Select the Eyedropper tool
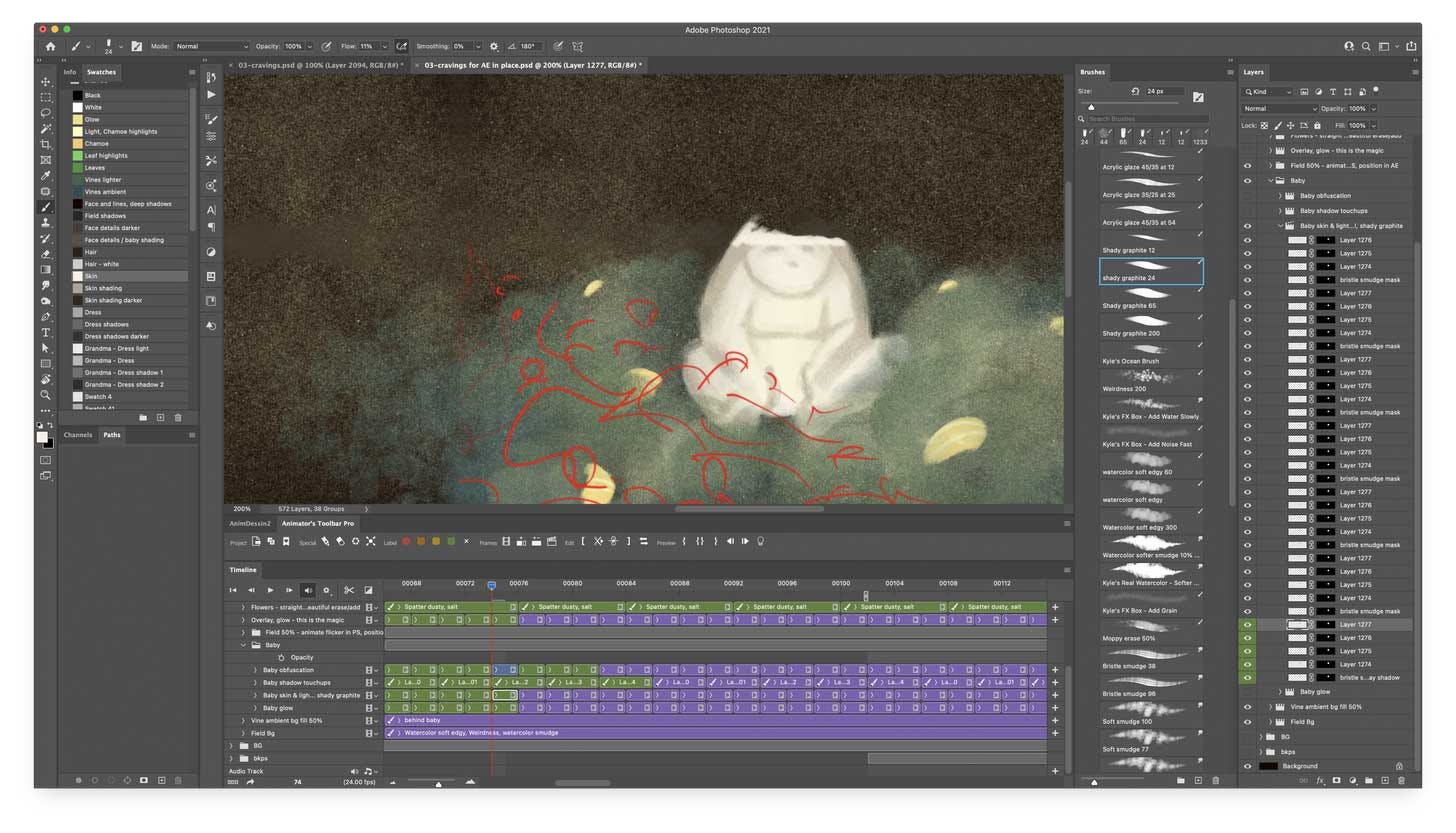This screenshot has height=833, width=1456. [x=45, y=176]
